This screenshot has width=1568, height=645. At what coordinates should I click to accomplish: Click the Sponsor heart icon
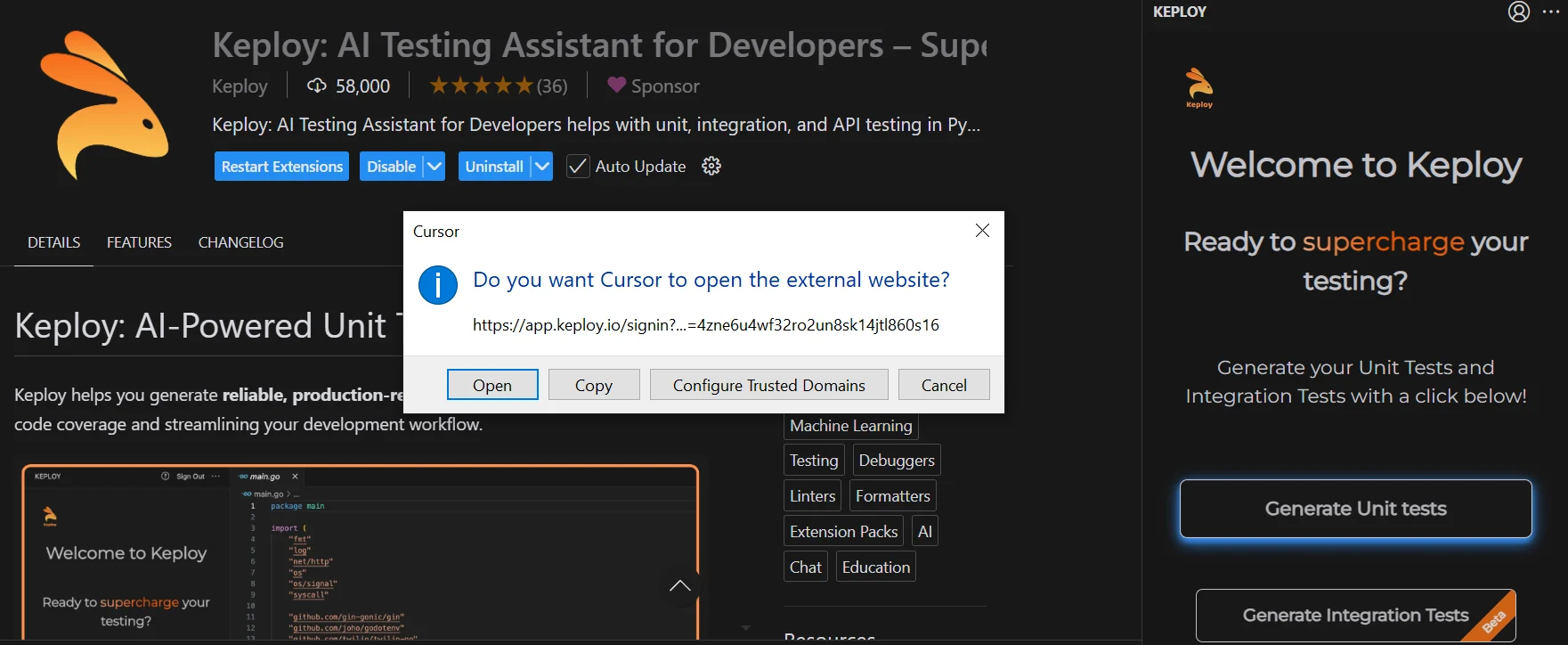(616, 86)
